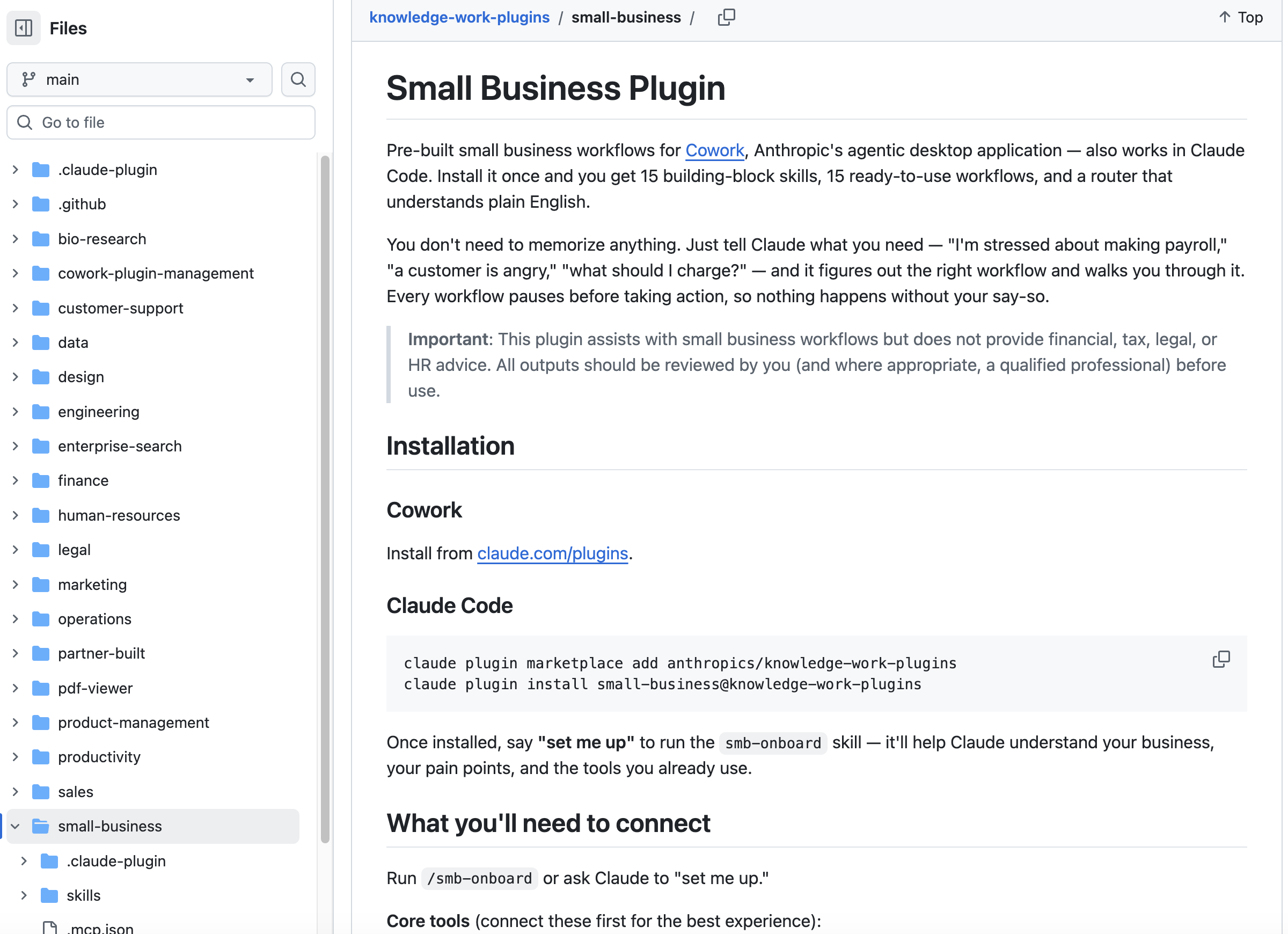Expand the nested skills folder chevron

[x=25, y=896]
